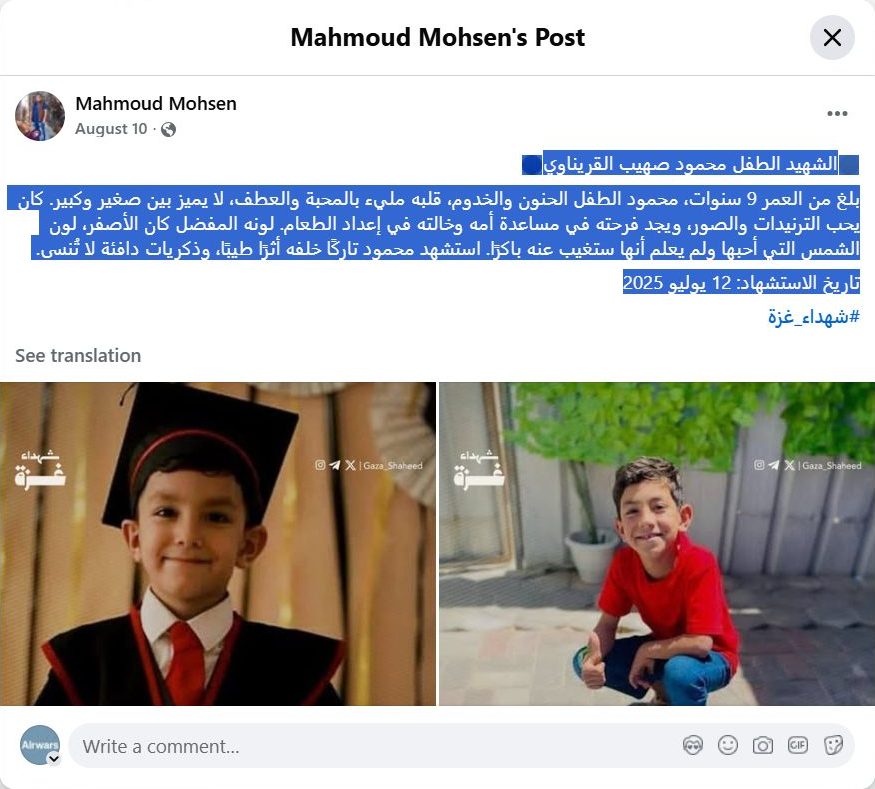Image resolution: width=875 pixels, height=789 pixels.
Task: Click the Airwars commenter avatar
Action: (x=40, y=745)
